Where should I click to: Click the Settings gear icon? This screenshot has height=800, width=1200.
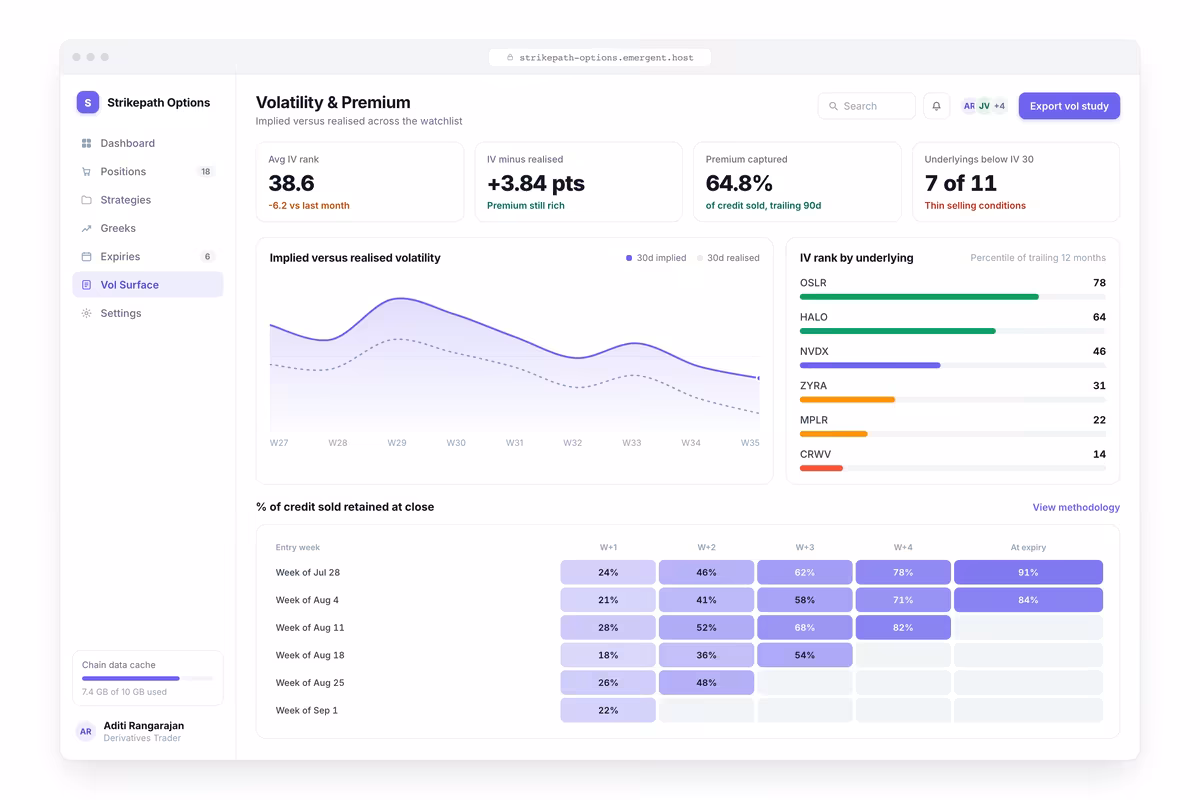tap(87, 313)
